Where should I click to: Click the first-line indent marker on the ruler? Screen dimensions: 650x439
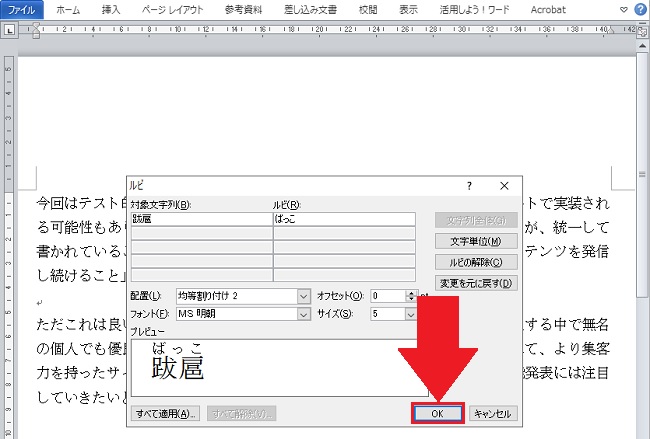coord(36,27)
